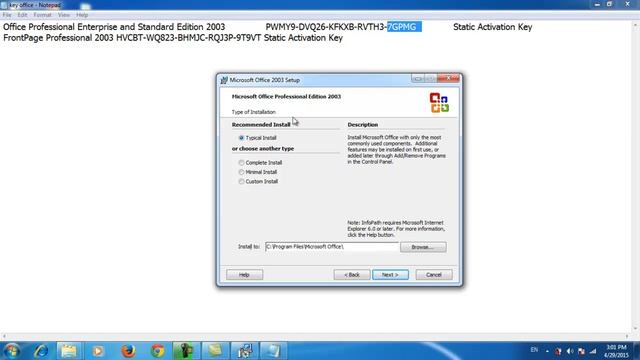Show hidden tray icons arrow

[547, 351]
